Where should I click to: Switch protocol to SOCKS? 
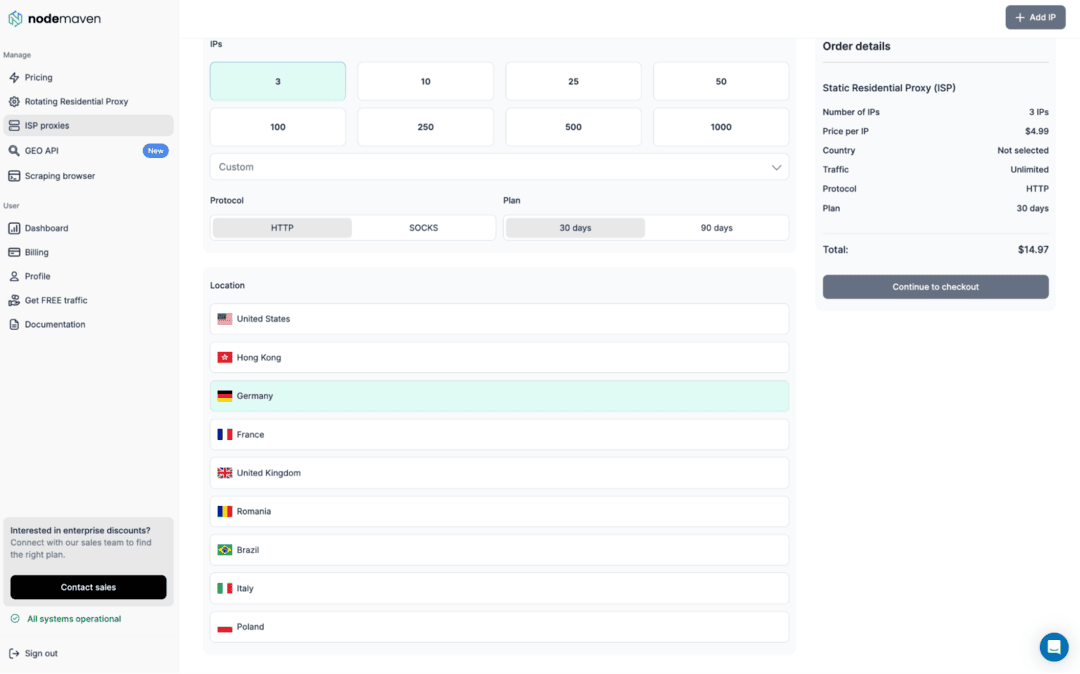coord(424,228)
